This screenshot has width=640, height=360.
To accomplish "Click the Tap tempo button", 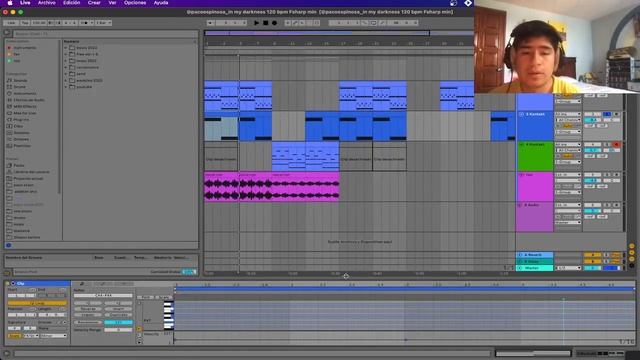I will click(24, 23).
